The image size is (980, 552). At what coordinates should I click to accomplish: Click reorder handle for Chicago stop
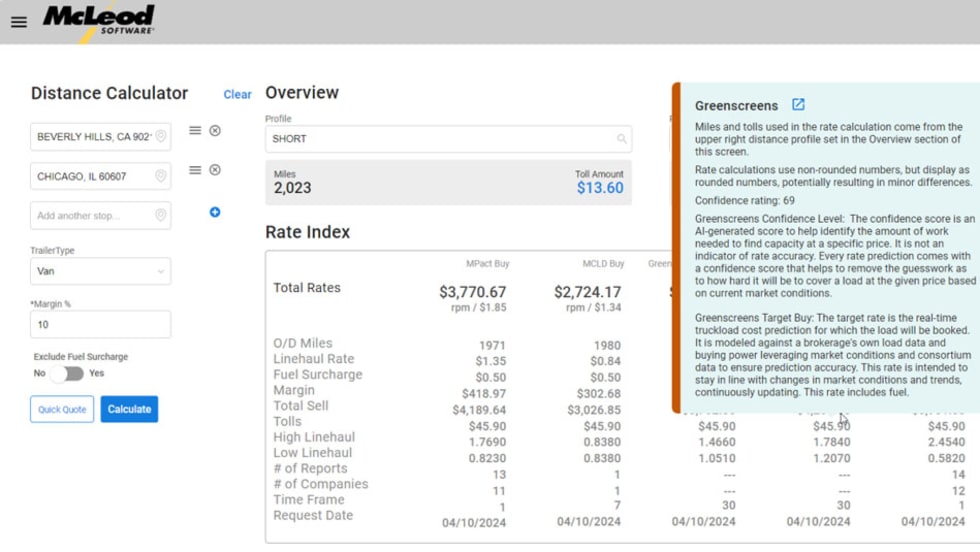point(195,170)
